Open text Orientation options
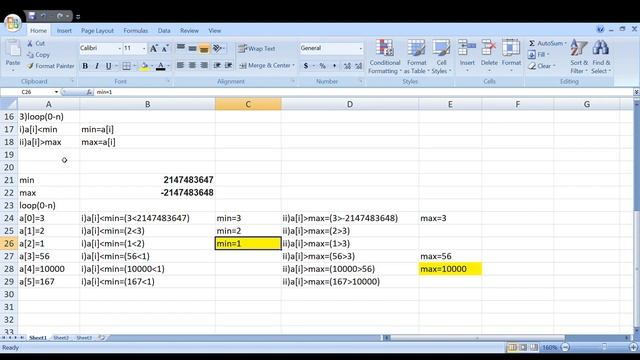Viewport: 640px width, 360px height. 218,49
